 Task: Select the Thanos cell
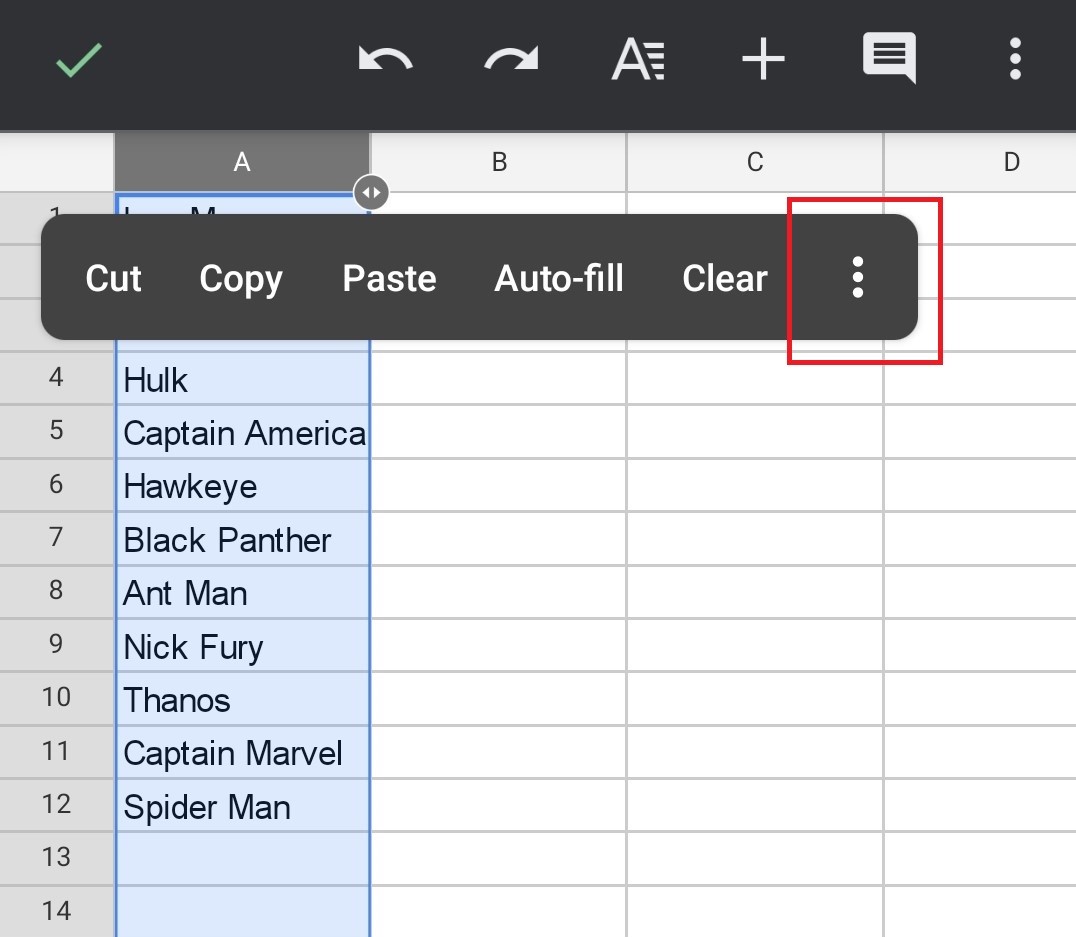(x=243, y=699)
